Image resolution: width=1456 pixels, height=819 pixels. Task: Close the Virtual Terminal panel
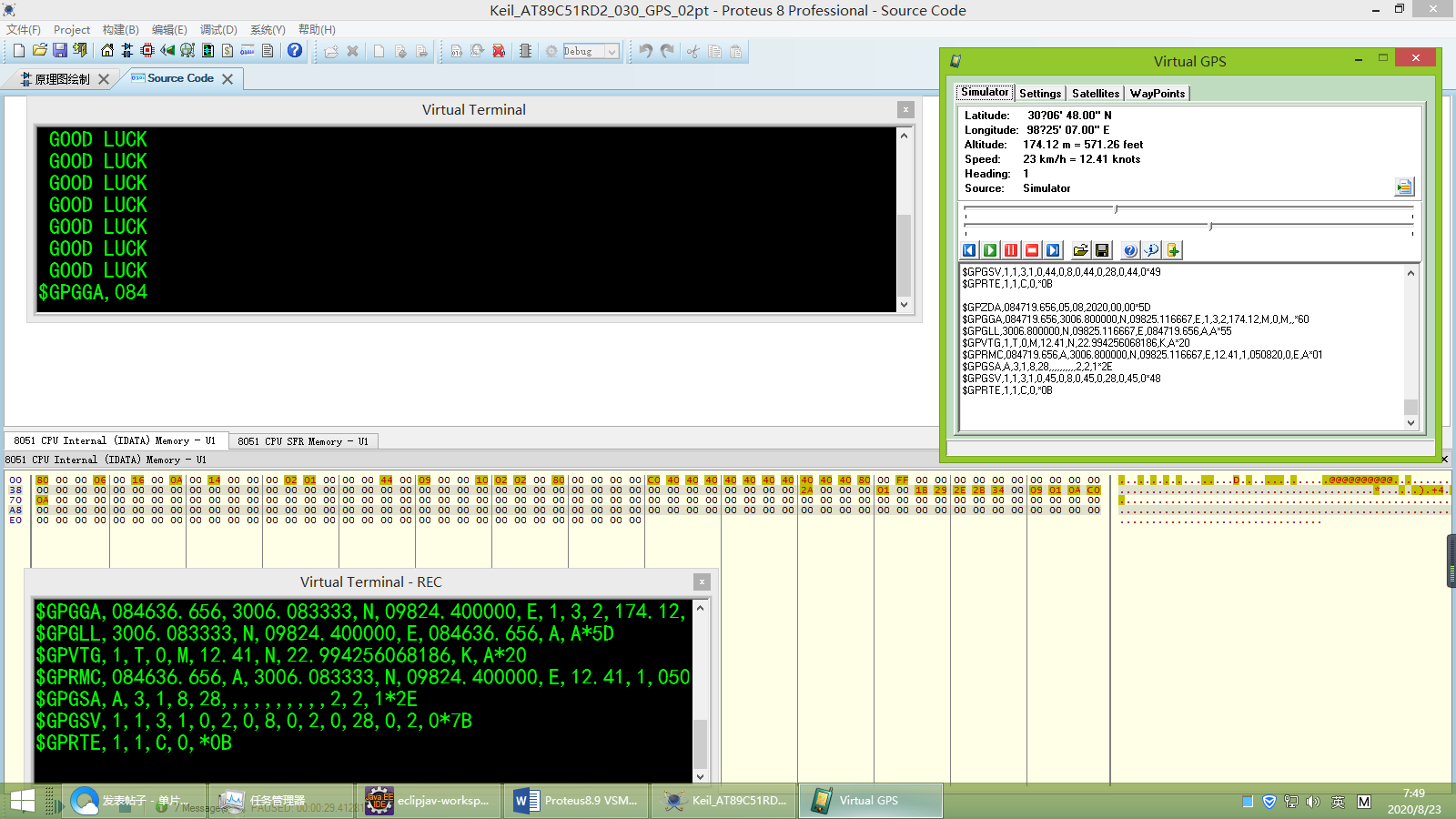[905, 109]
